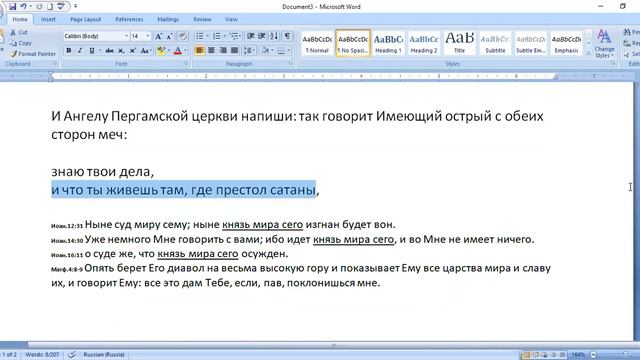The width and height of the screenshot is (640, 360).
Task: Shrink the font size
Action: click(x=169, y=36)
